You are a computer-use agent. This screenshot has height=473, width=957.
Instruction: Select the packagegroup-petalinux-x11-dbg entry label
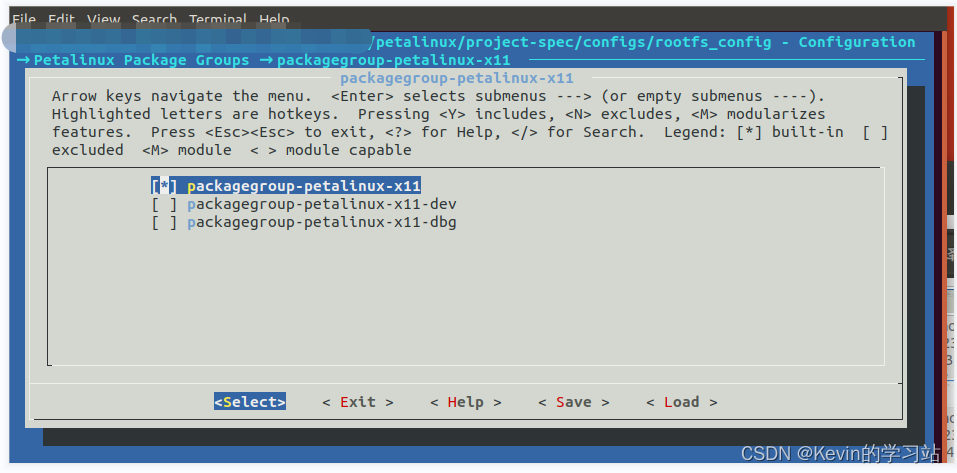point(322,222)
